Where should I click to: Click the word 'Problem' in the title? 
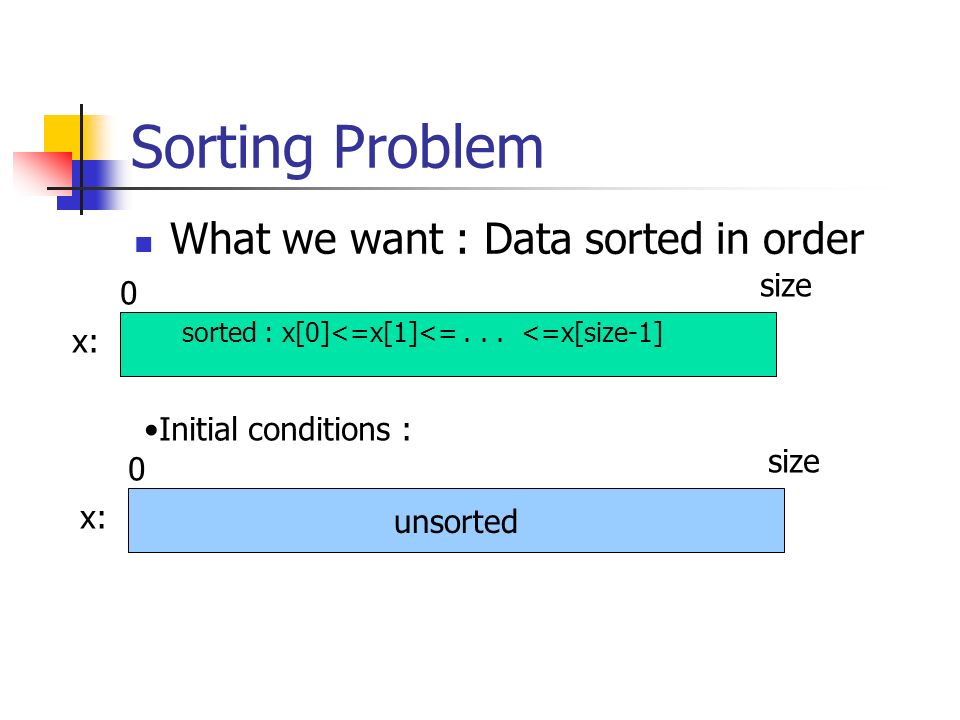tap(438, 148)
